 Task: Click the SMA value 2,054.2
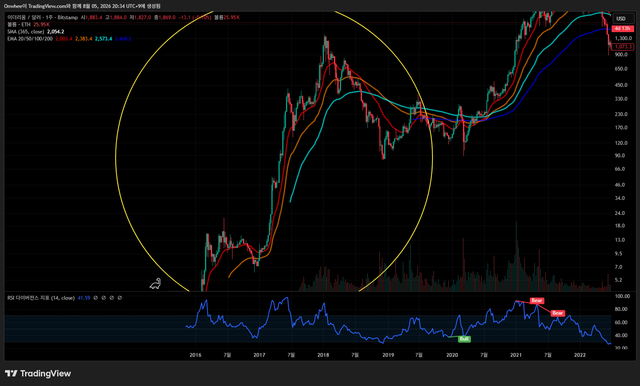point(56,31)
